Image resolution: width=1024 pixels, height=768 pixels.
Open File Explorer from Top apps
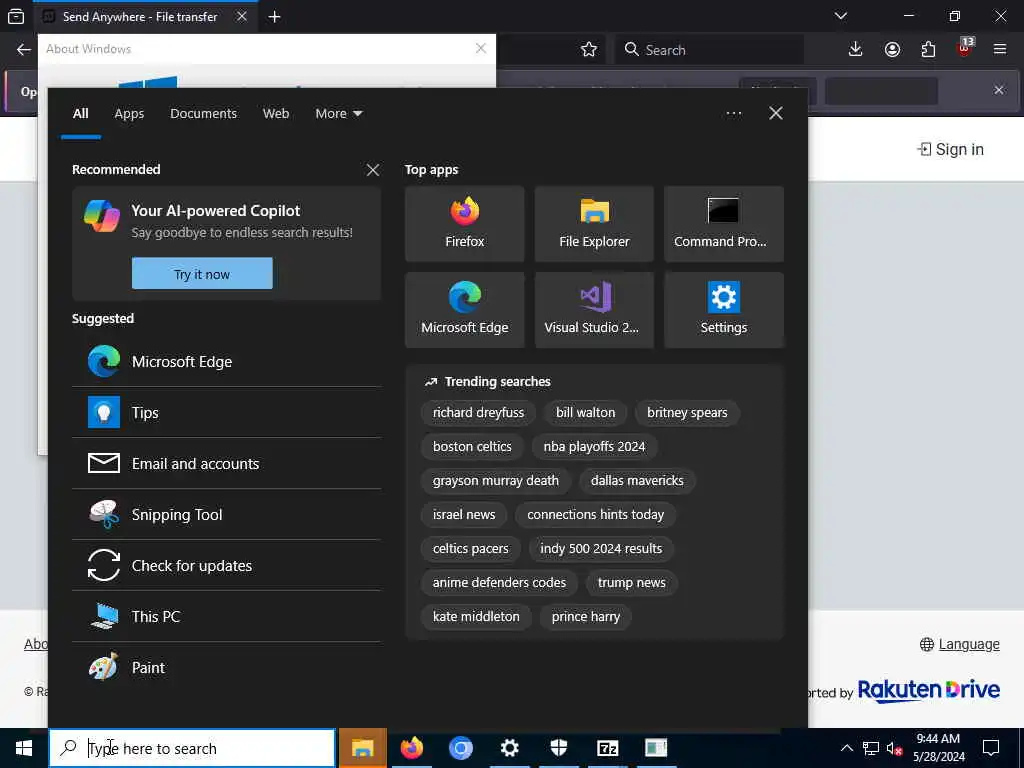(x=594, y=224)
